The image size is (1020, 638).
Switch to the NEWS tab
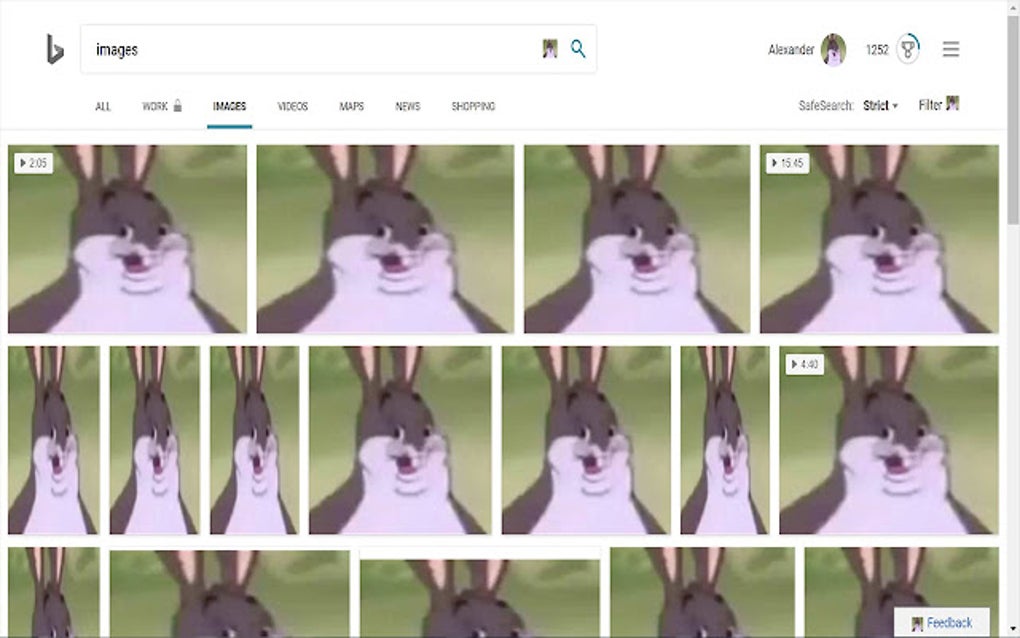click(x=406, y=105)
